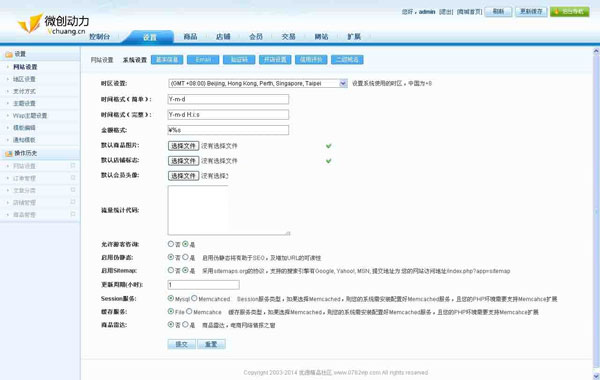Open the 扩展 top navigation tab

click(354, 37)
